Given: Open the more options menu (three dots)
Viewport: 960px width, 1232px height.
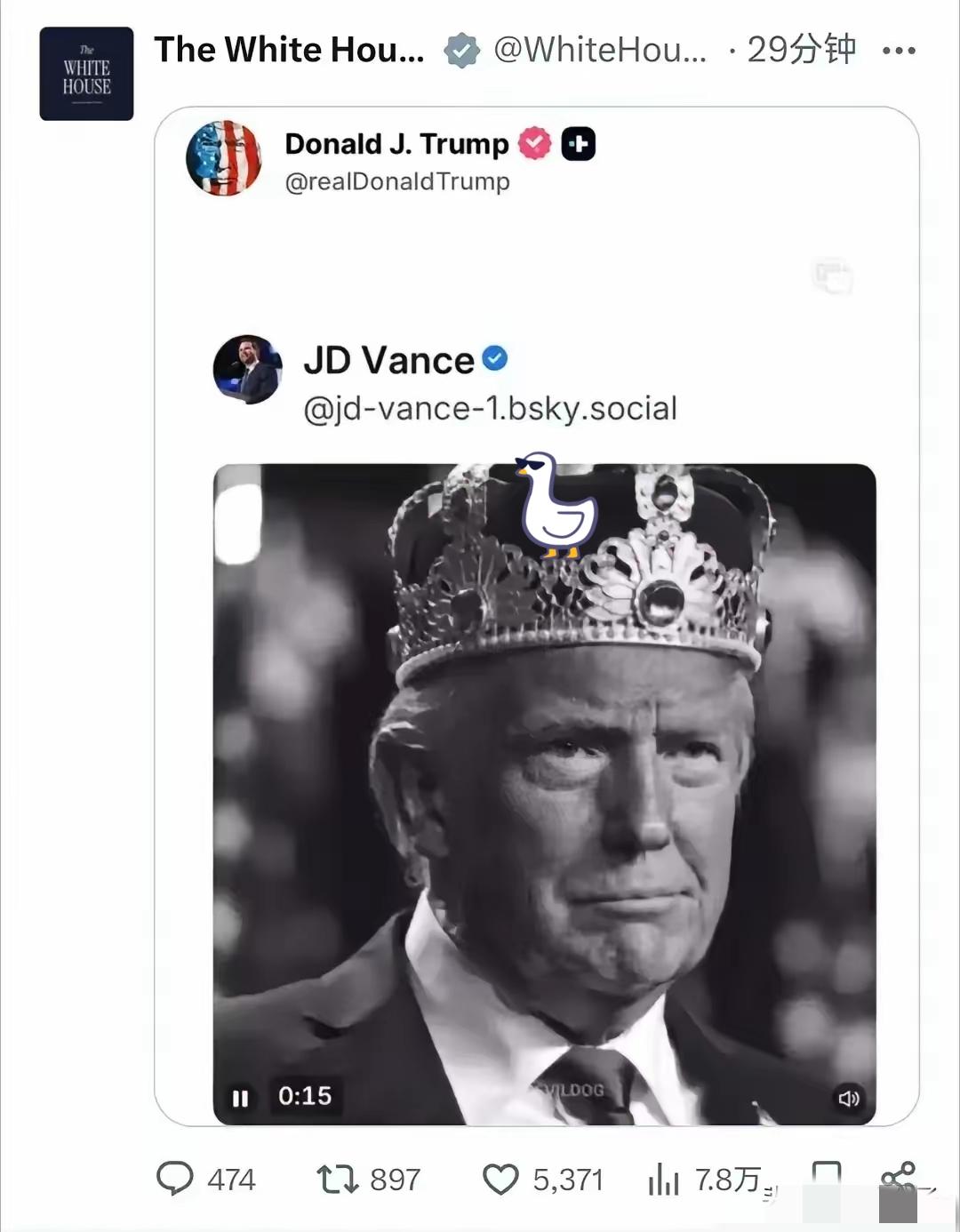Looking at the screenshot, I should (898, 51).
